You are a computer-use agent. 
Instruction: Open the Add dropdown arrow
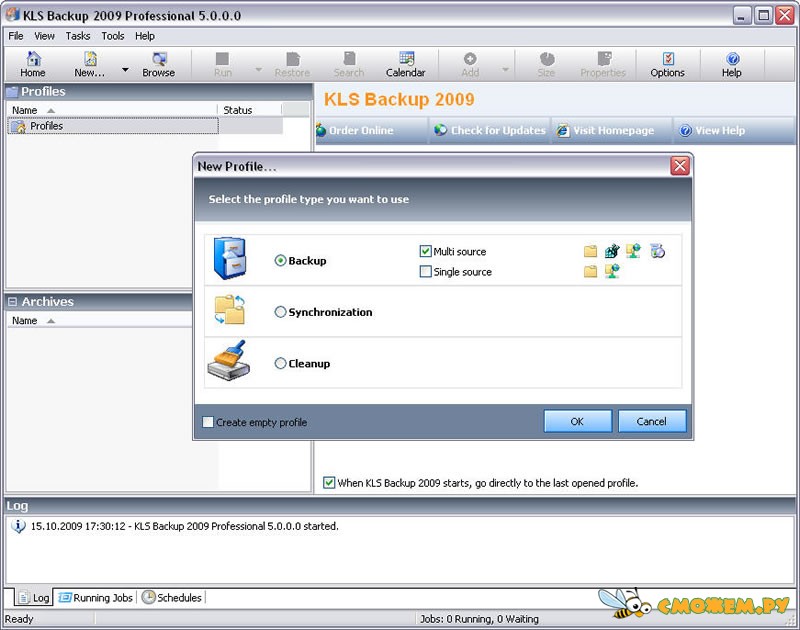pyautogui.click(x=505, y=70)
